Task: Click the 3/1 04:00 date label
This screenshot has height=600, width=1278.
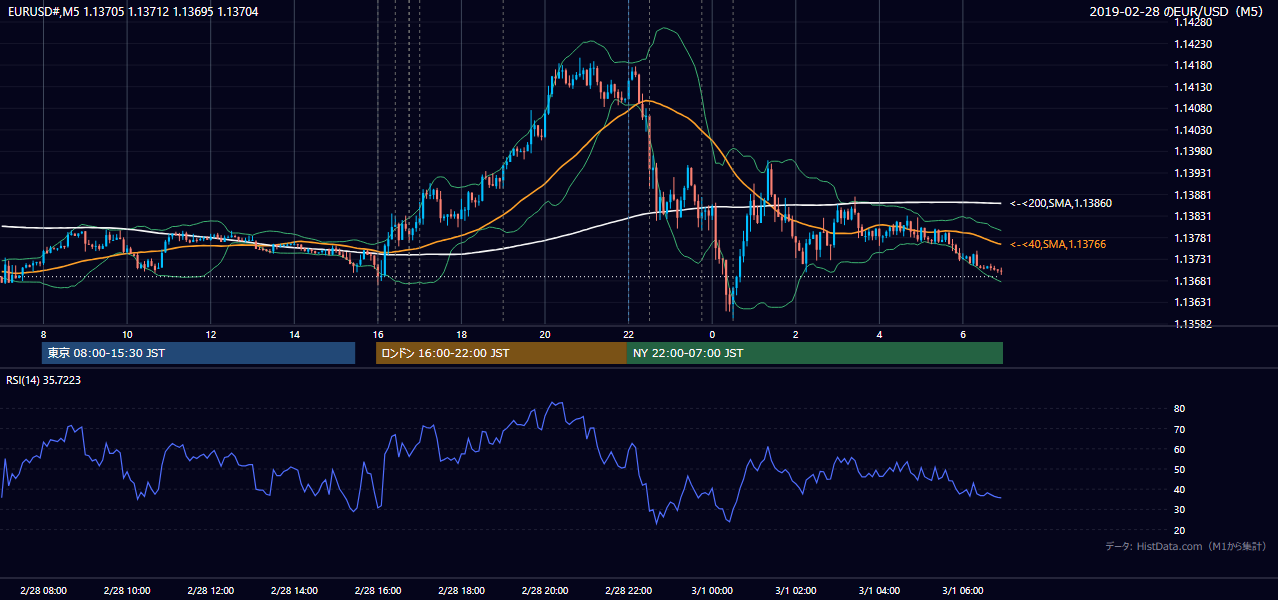Action: (879, 590)
